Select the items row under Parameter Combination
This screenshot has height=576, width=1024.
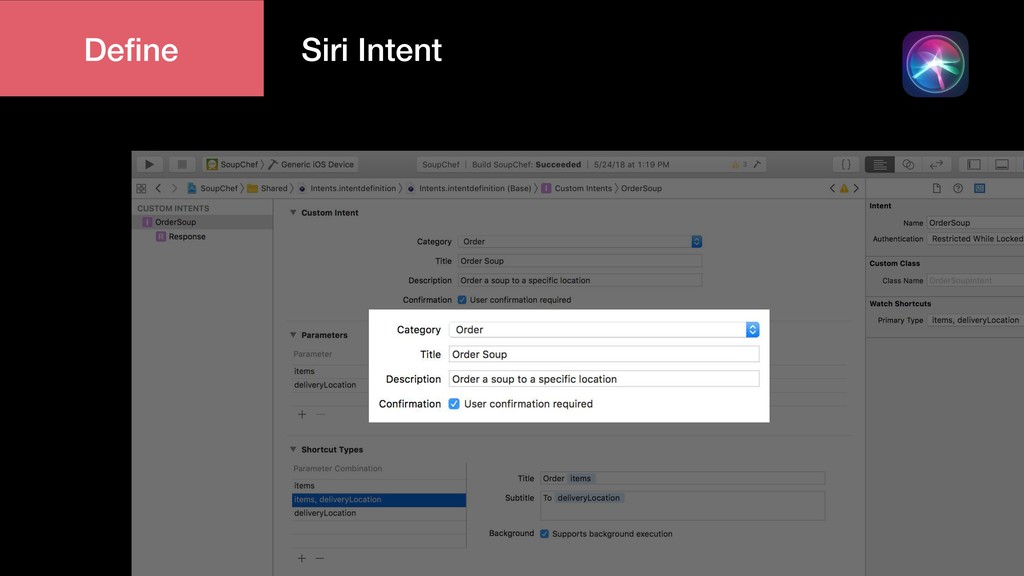(379, 485)
